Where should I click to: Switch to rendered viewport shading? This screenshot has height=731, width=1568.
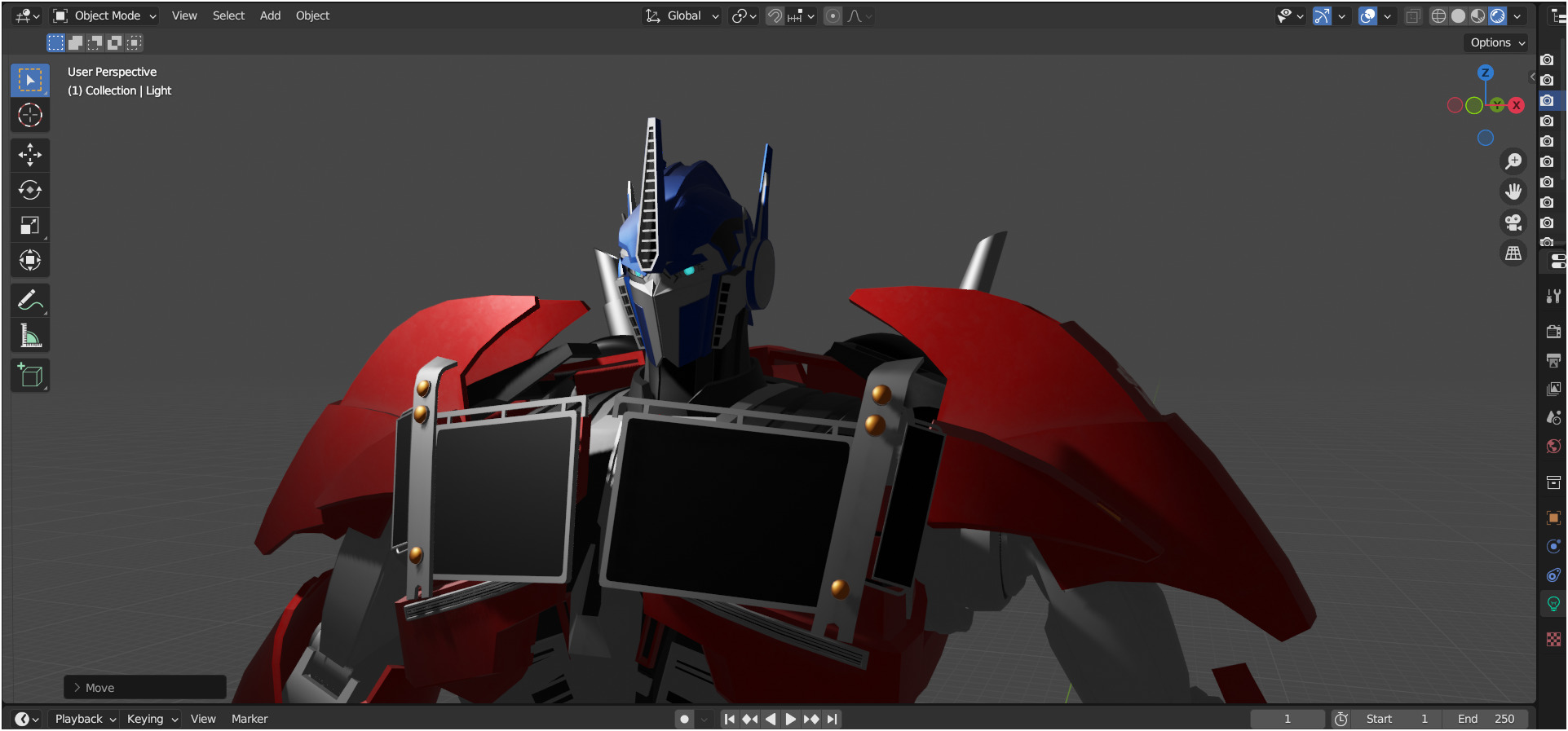(x=1497, y=15)
